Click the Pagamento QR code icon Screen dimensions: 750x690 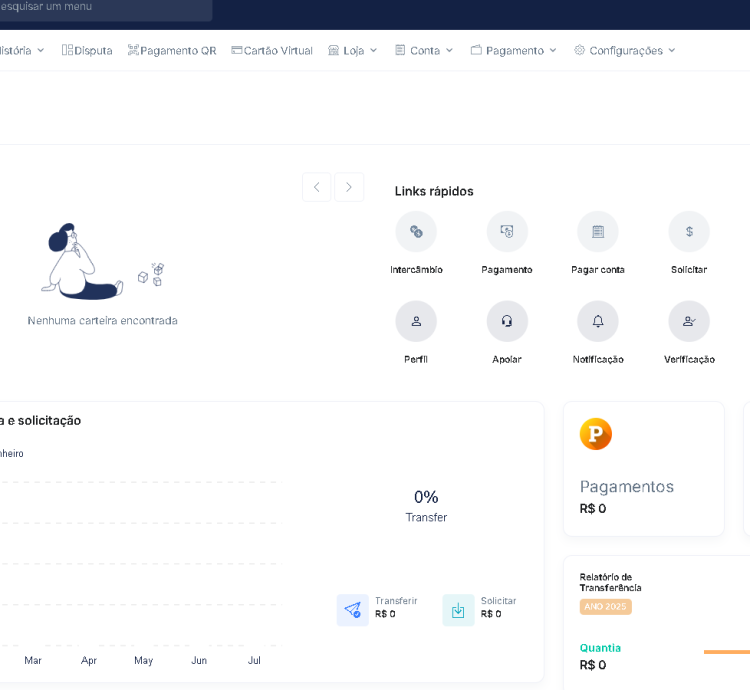pos(133,50)
